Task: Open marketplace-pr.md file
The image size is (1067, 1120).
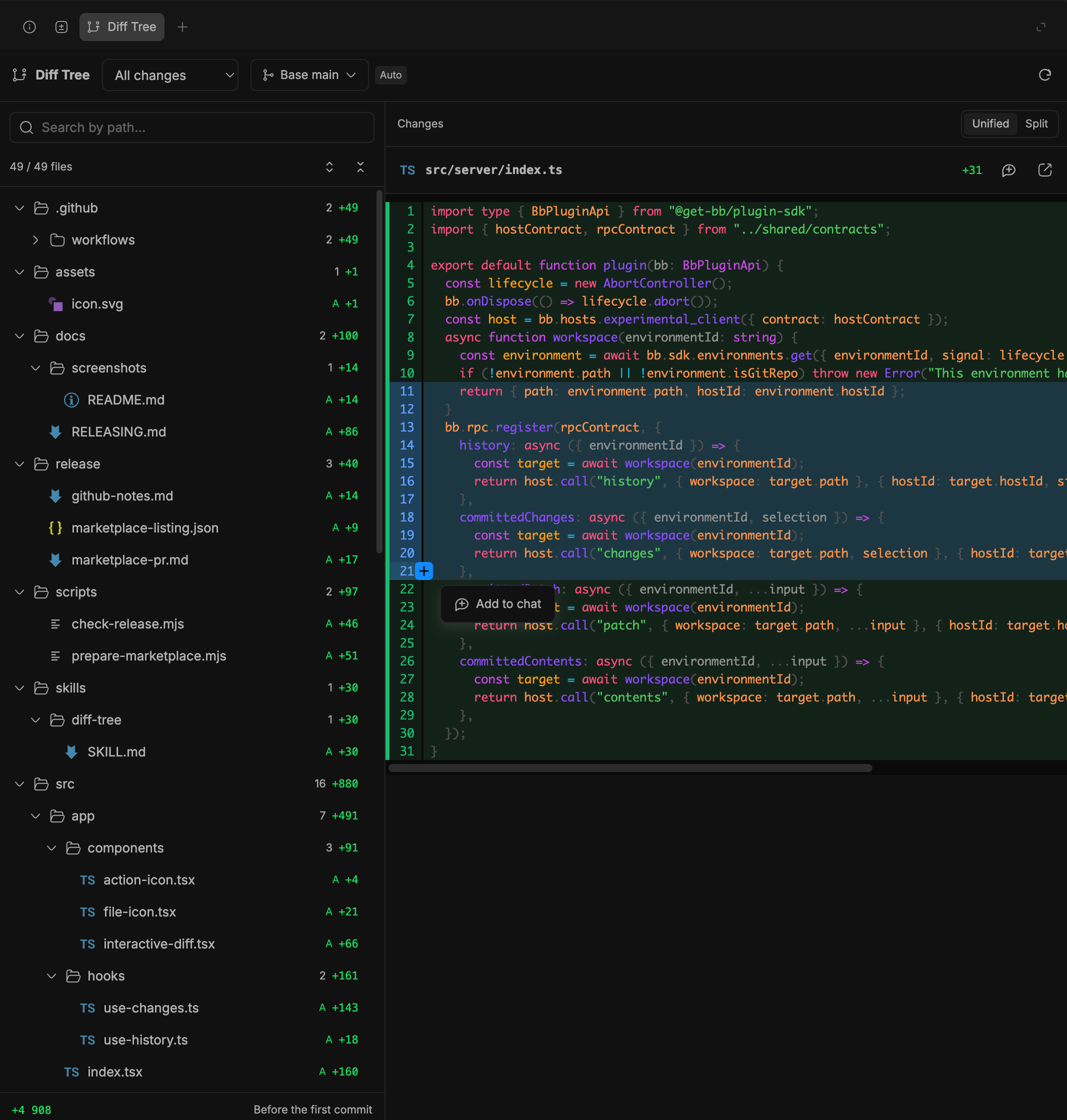Action: pyautogui.click(x=129, y=559)
